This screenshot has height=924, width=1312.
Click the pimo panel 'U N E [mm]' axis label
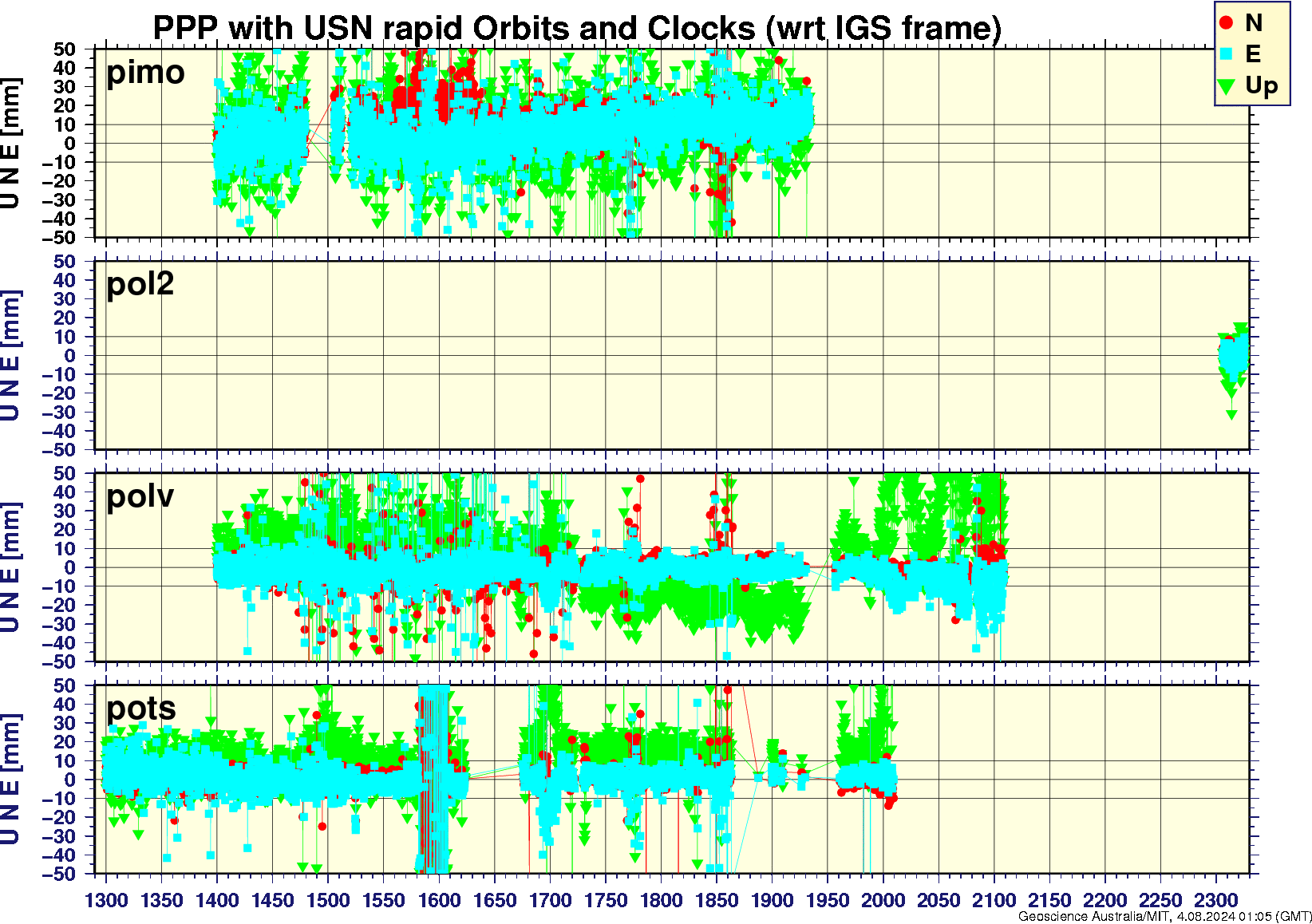coord(10,143)
